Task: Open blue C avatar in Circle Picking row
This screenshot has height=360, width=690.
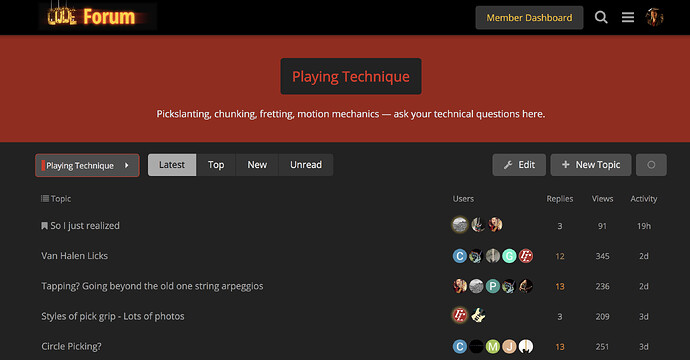Action: tap(460, 346)
